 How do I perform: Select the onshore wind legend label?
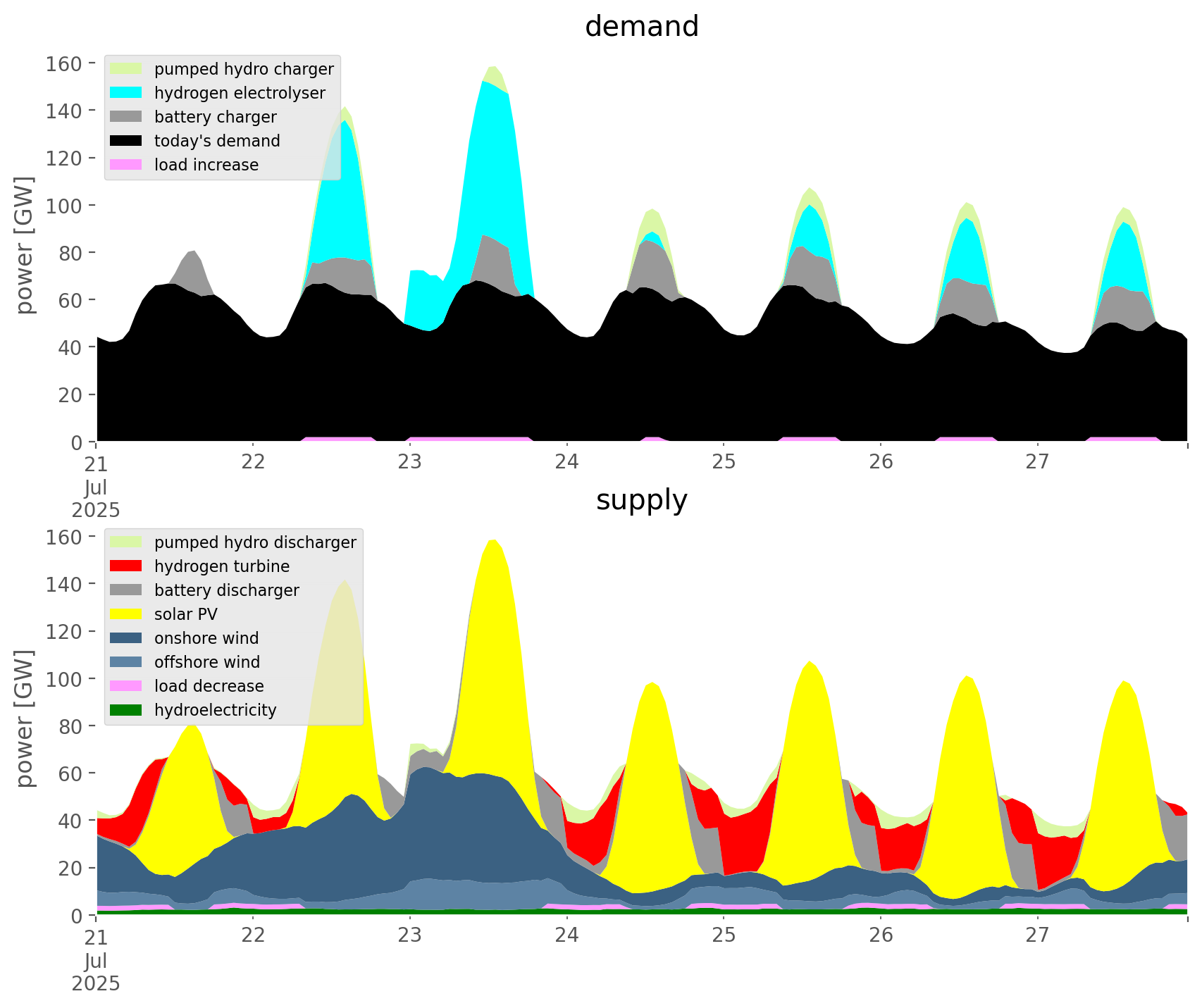tap(206, 638)
